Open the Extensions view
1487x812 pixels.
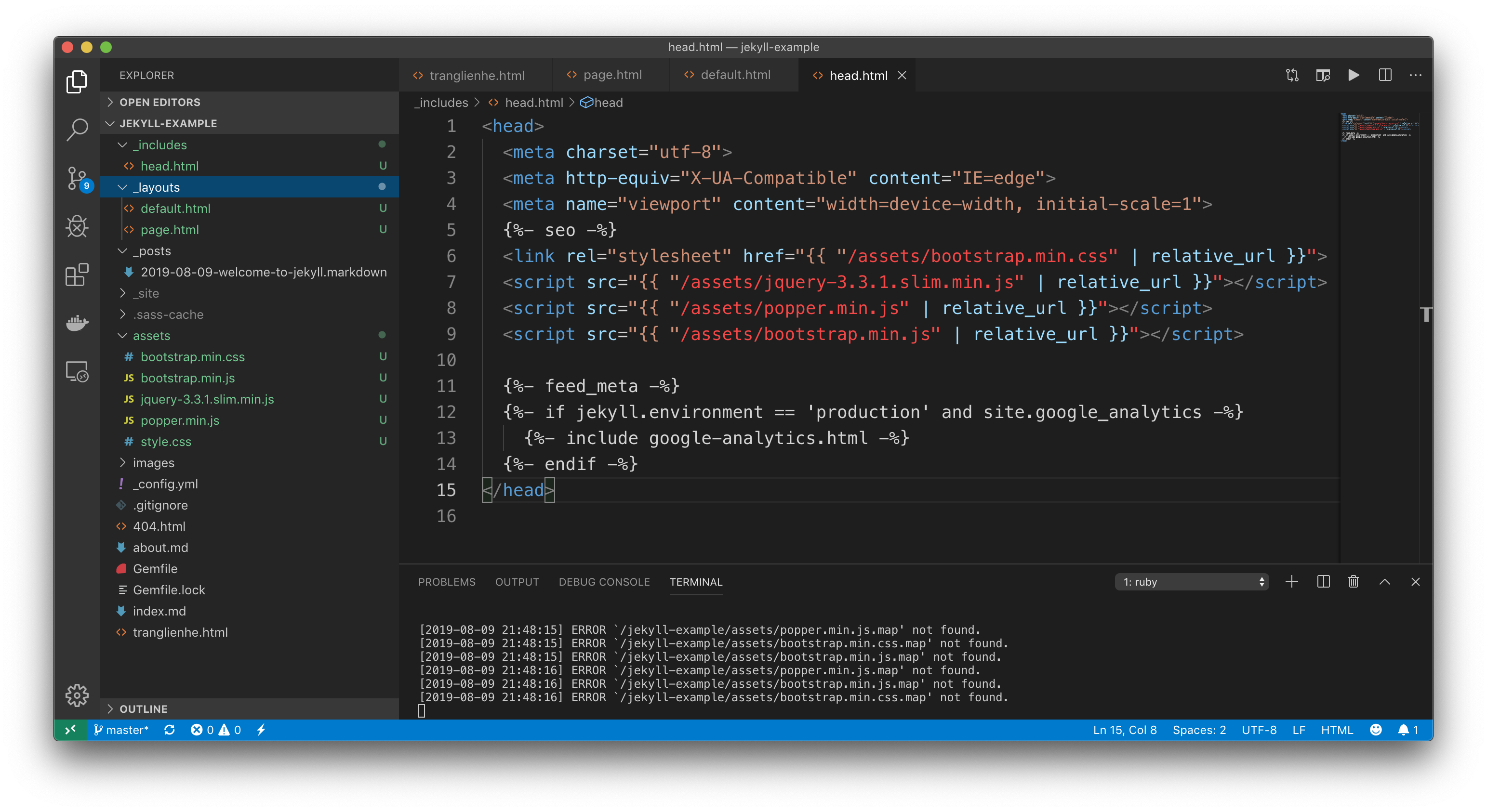point(77,275)
